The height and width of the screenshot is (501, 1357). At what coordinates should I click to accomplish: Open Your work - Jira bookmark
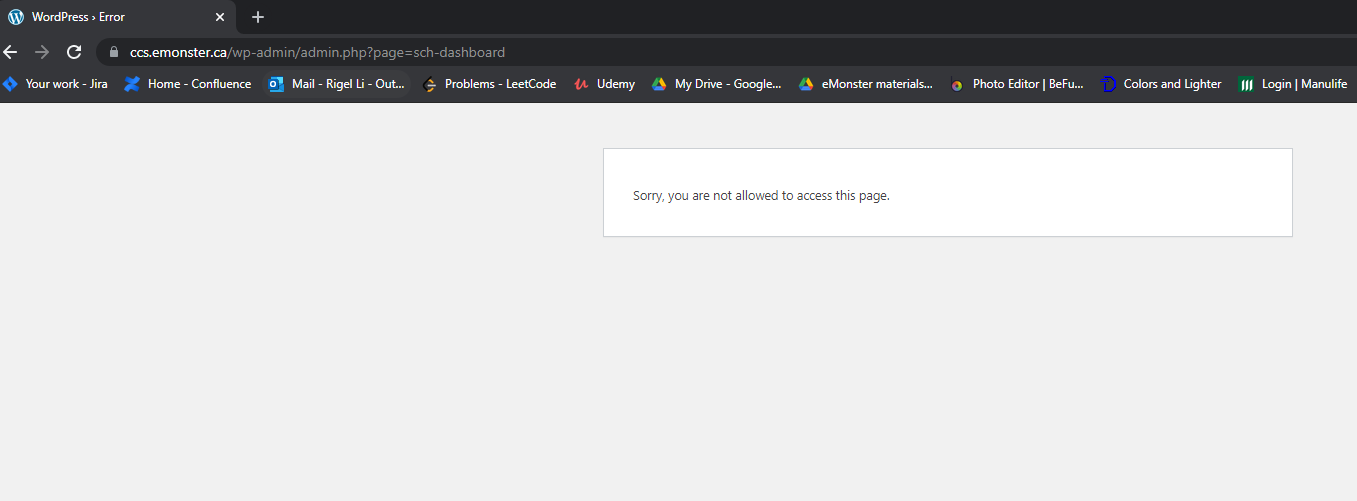tap(55, 84)
